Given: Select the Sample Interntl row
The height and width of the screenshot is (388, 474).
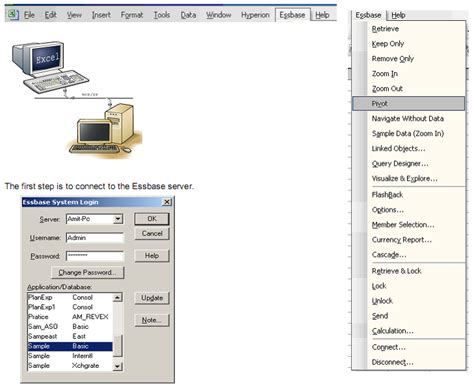Looking at the screenshot, I should 70,356.
